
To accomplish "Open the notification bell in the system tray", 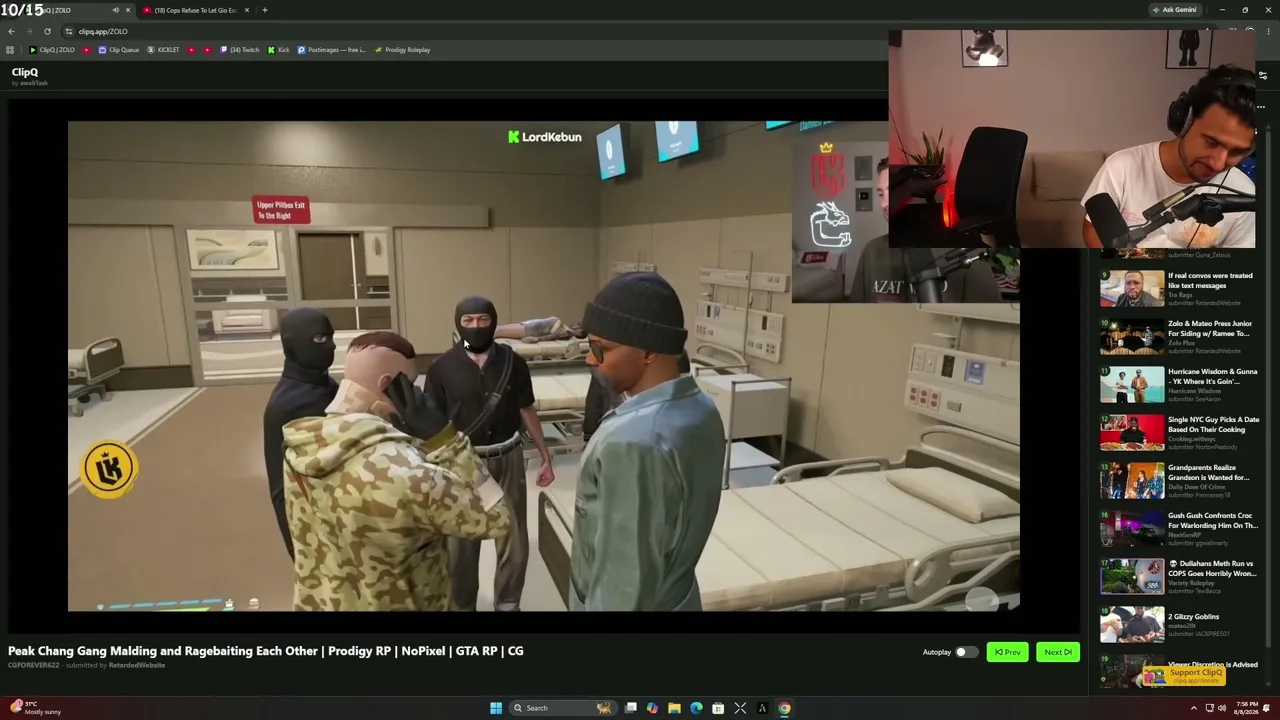I will (1267, 708).
